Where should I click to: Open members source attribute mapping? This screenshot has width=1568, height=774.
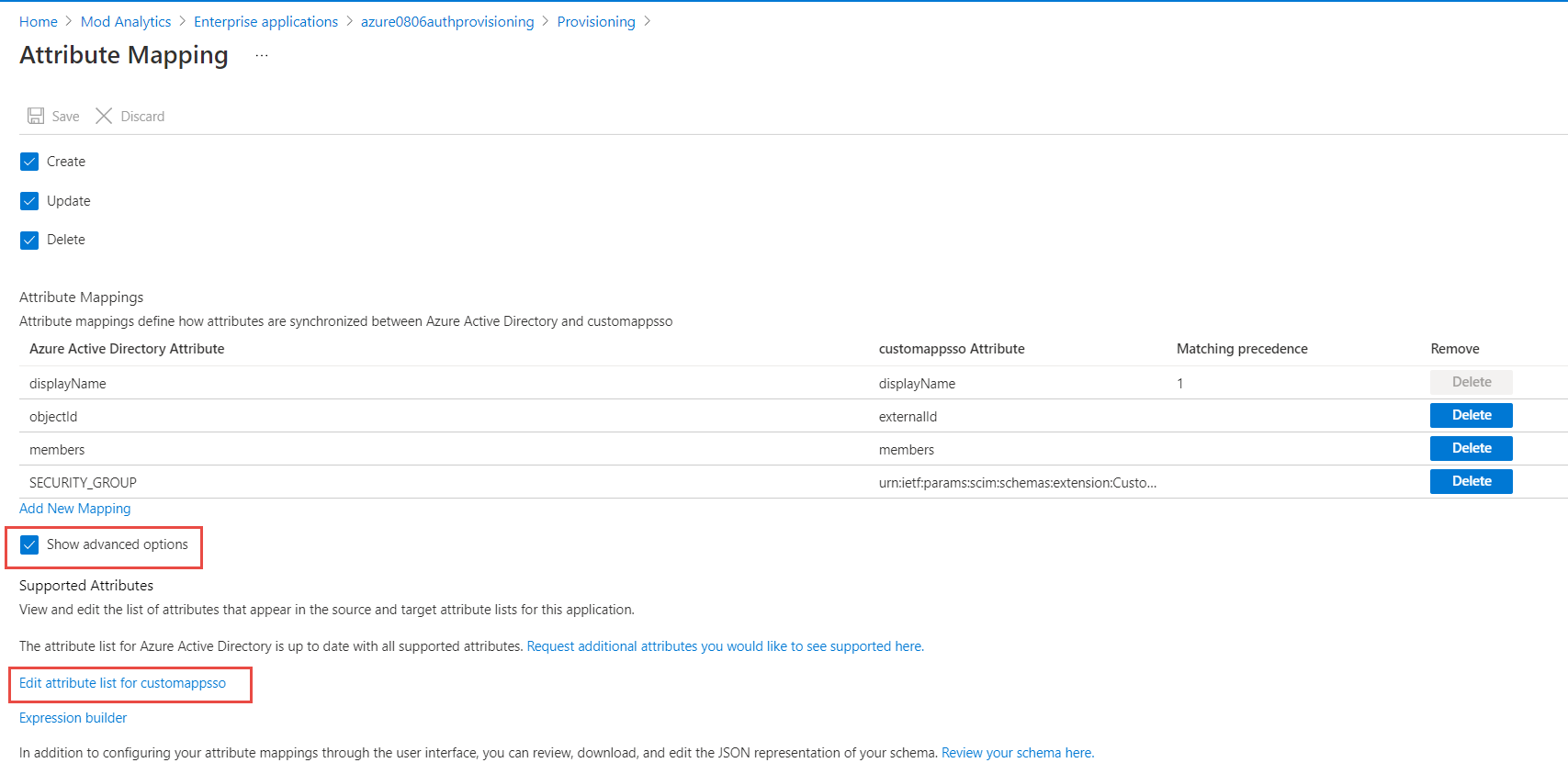pyautogui.click(x=57, y=450)
